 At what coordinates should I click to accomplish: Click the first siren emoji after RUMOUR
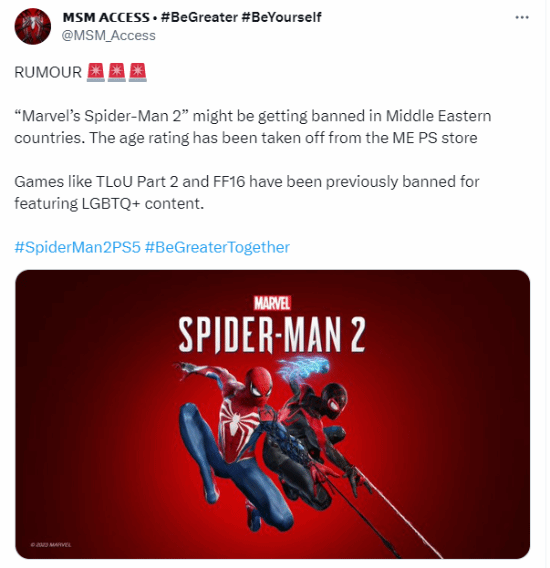click(96, 72)
